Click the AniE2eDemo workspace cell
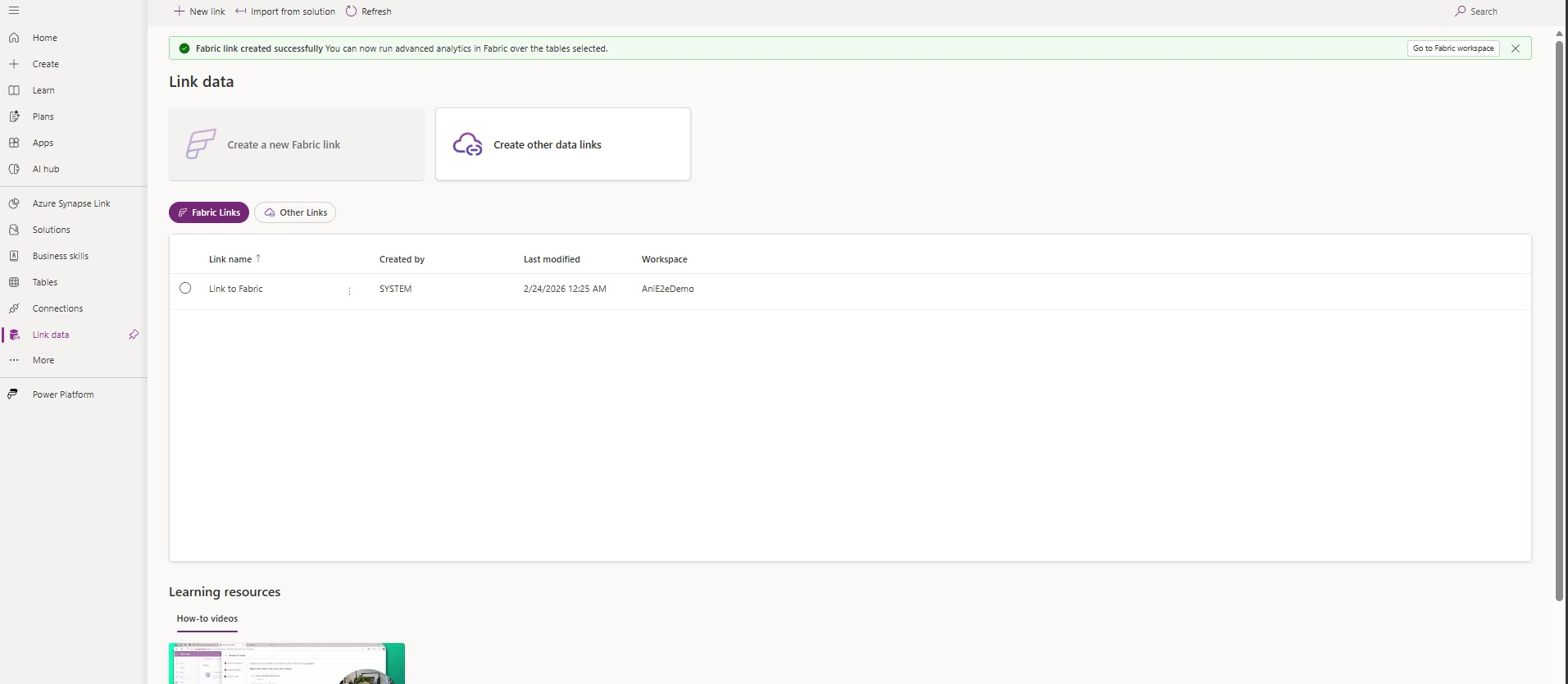Screen dimensions: 1568x684 [x=668, y=289]
